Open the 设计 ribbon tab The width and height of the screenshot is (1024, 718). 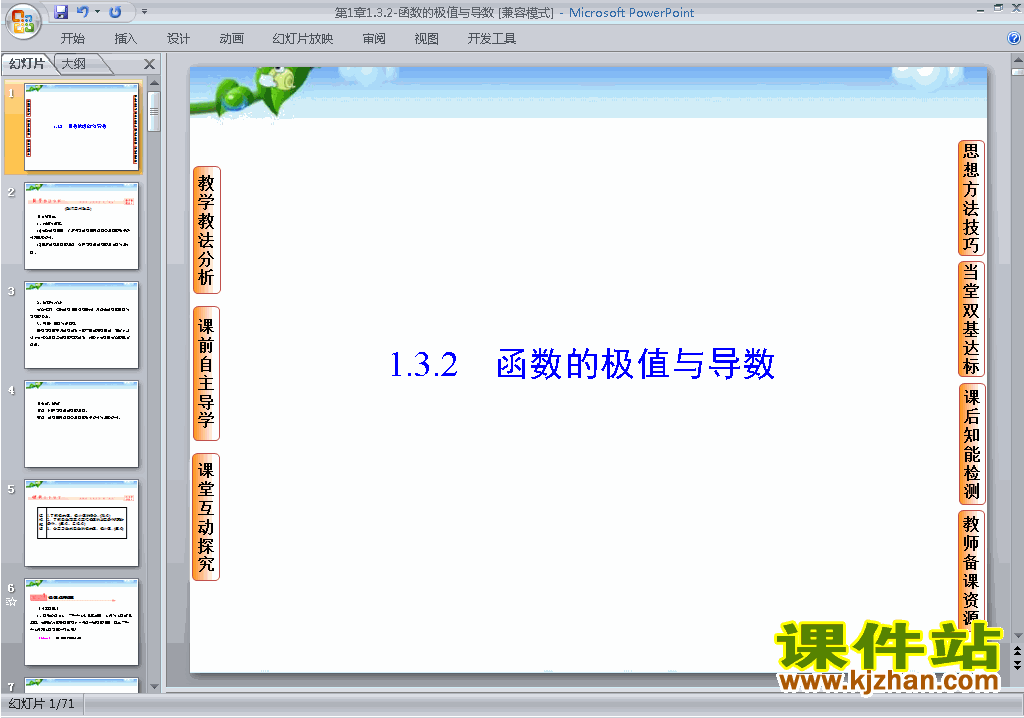pyautogui.click(x=178, y=39)
